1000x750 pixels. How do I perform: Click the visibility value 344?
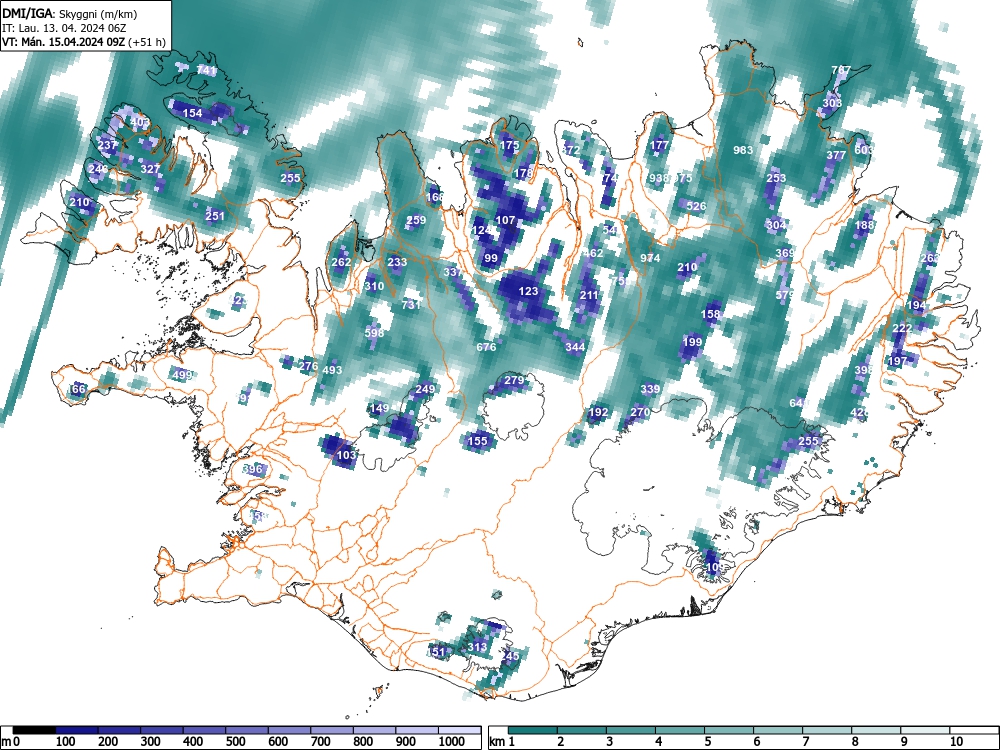point(575,347)
